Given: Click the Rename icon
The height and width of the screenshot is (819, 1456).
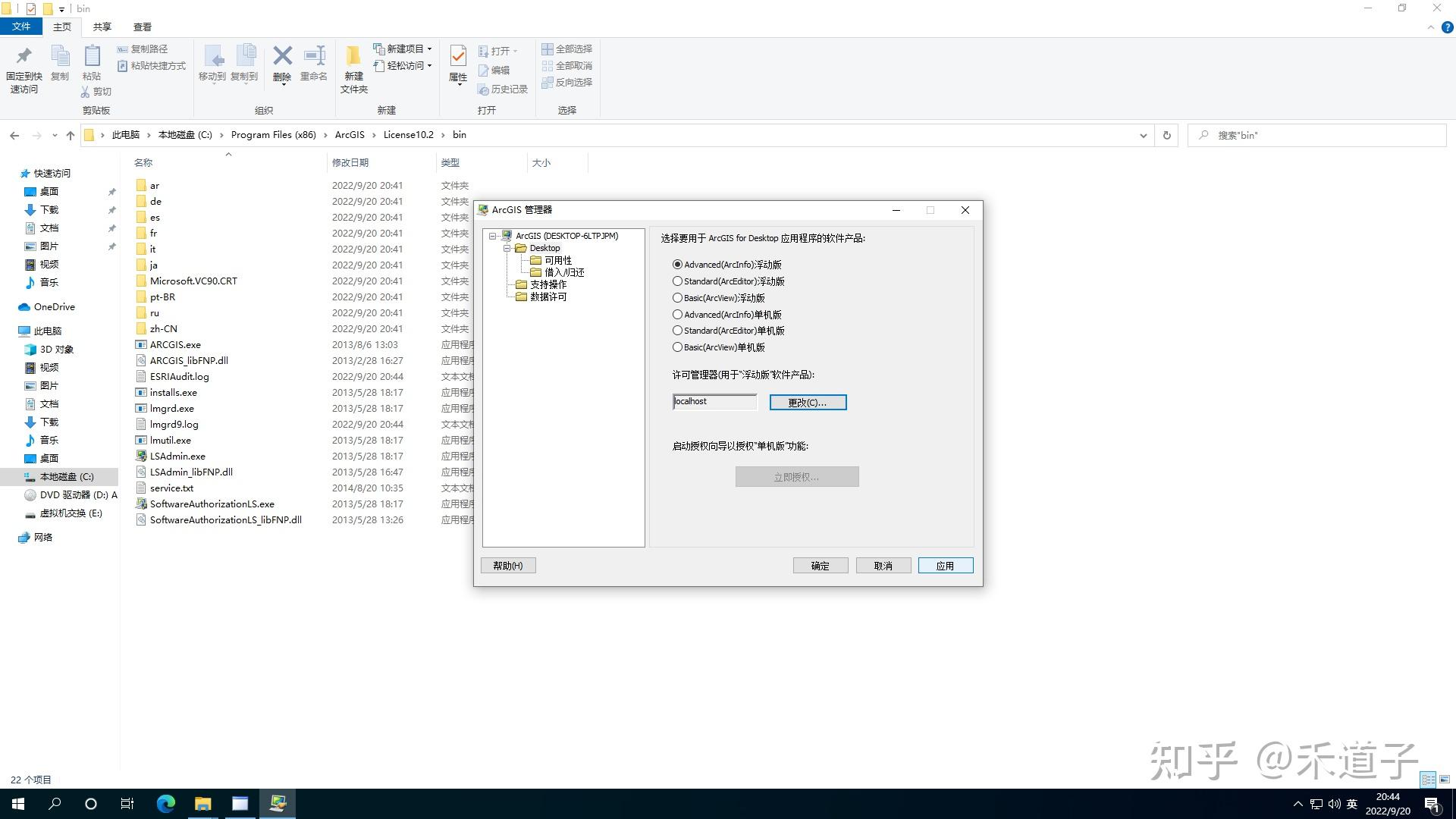Looking at the screenshot, I should tap(314, 55).
